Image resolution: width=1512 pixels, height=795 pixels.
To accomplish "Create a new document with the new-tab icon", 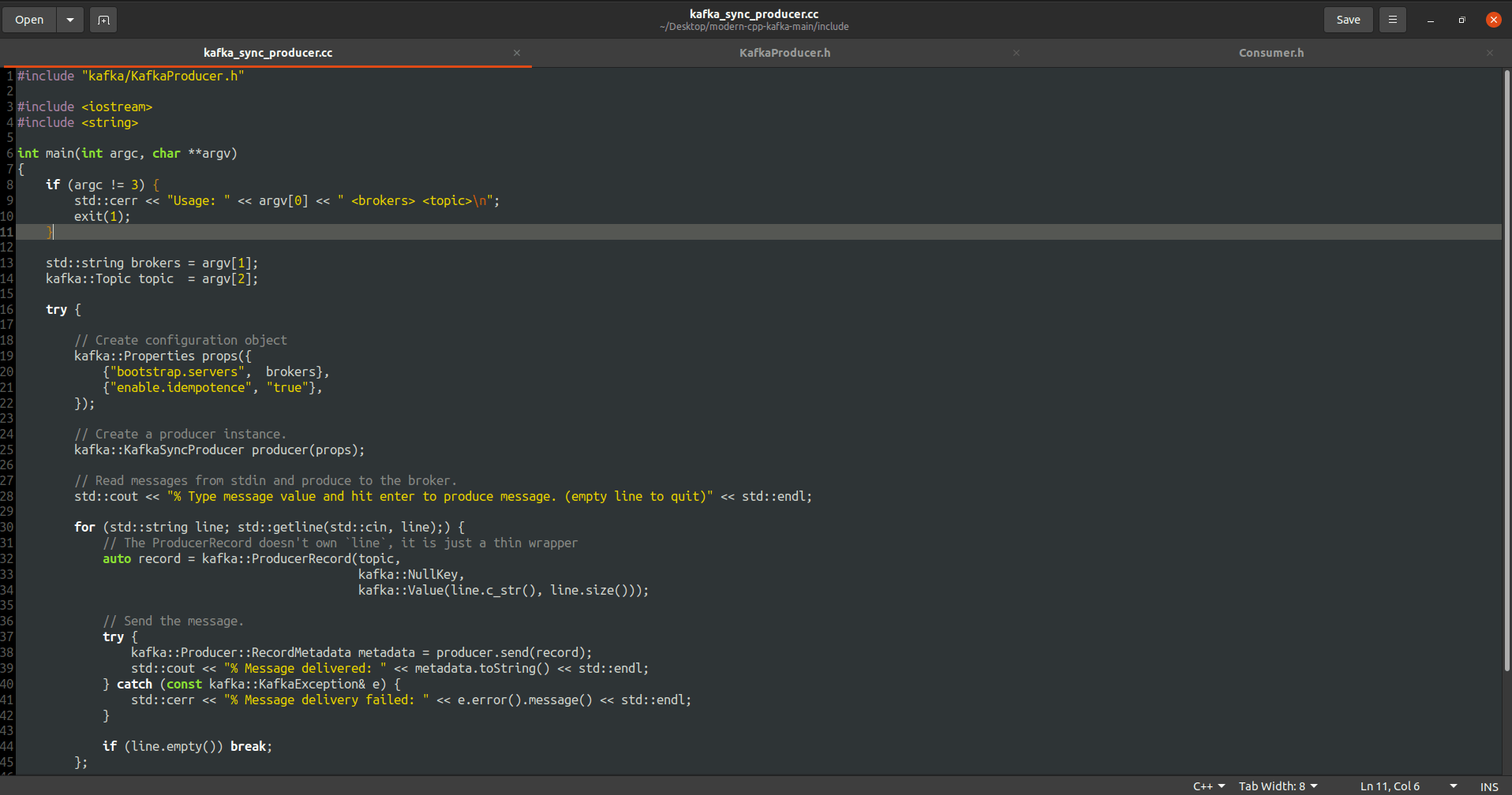I will coord(103,20).
